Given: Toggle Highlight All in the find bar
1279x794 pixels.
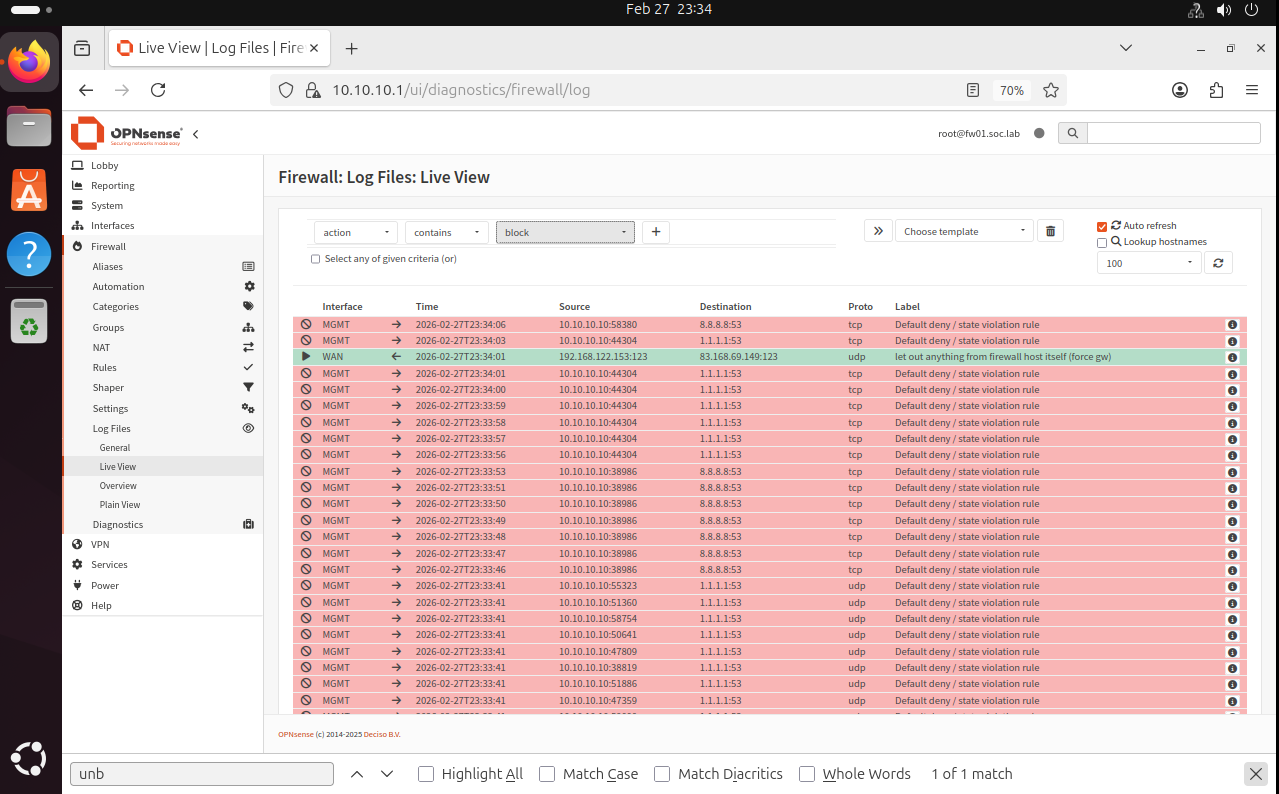Looking at the screenshot, I should [426, 774].
